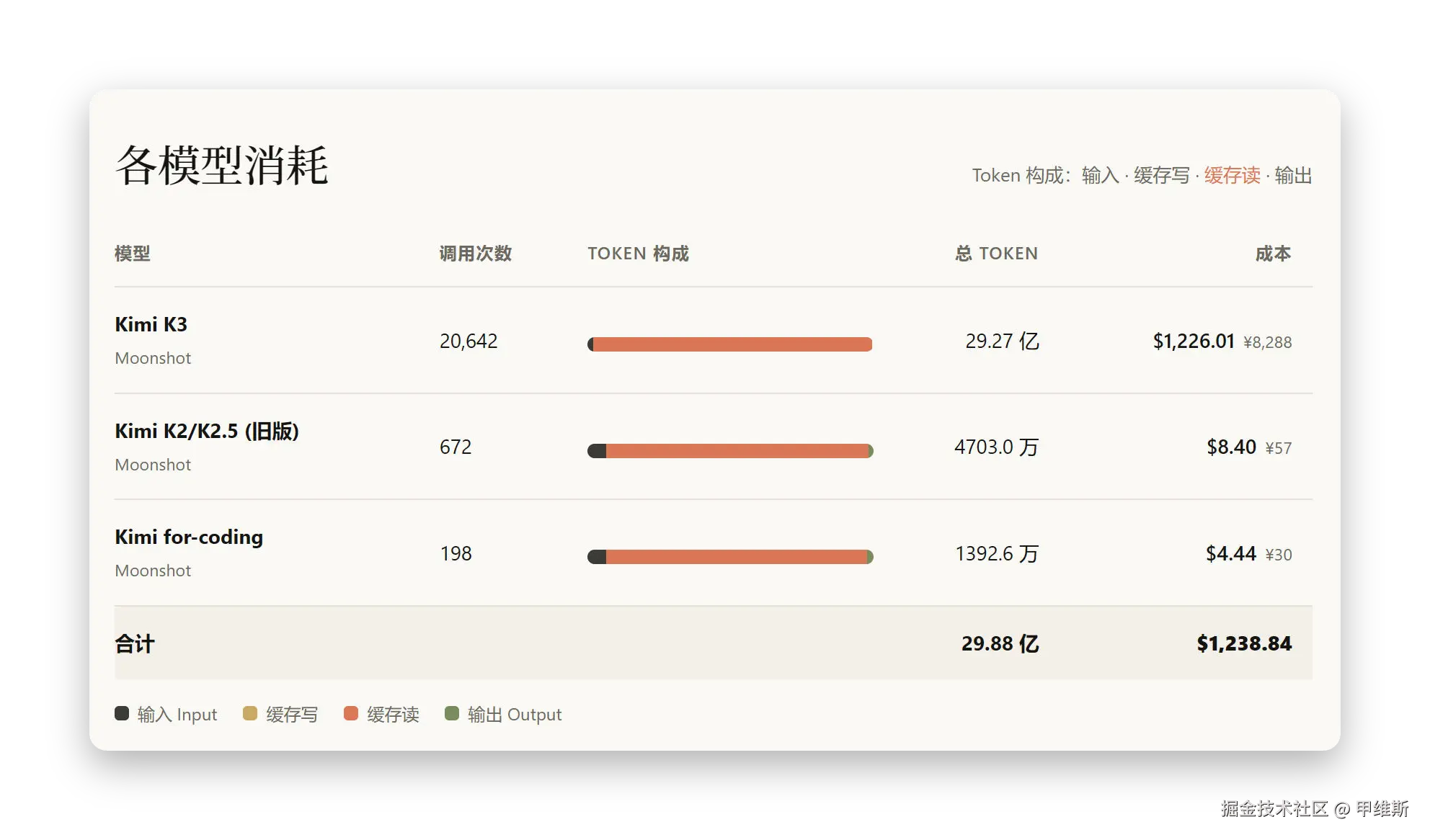Screen dimensions: 1430x840
Task: Click the cost $8.40
Action: [x=1232, y=447]
